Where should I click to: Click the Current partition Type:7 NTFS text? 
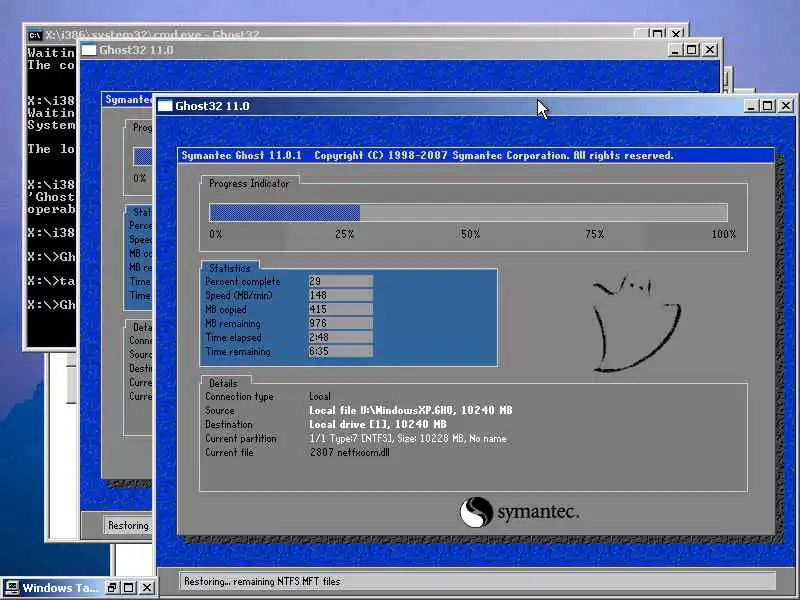coord(408,438)
